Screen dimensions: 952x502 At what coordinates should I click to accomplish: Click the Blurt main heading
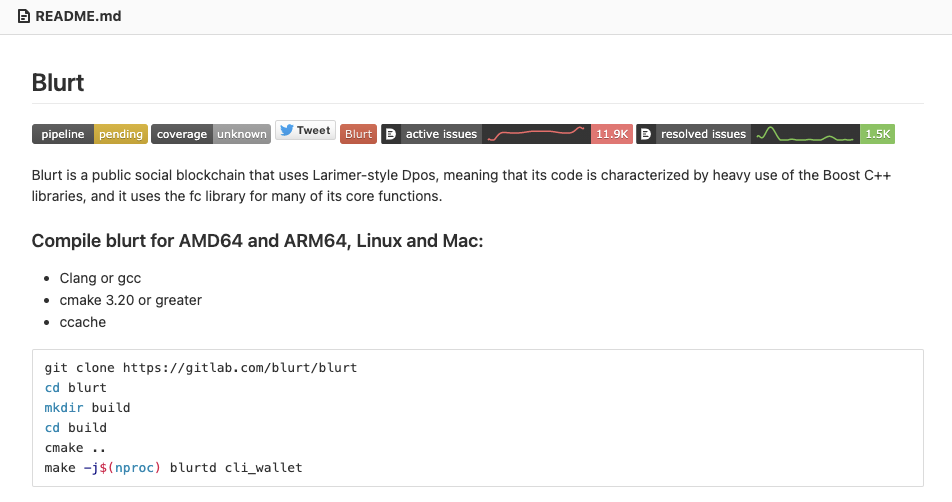58,83
